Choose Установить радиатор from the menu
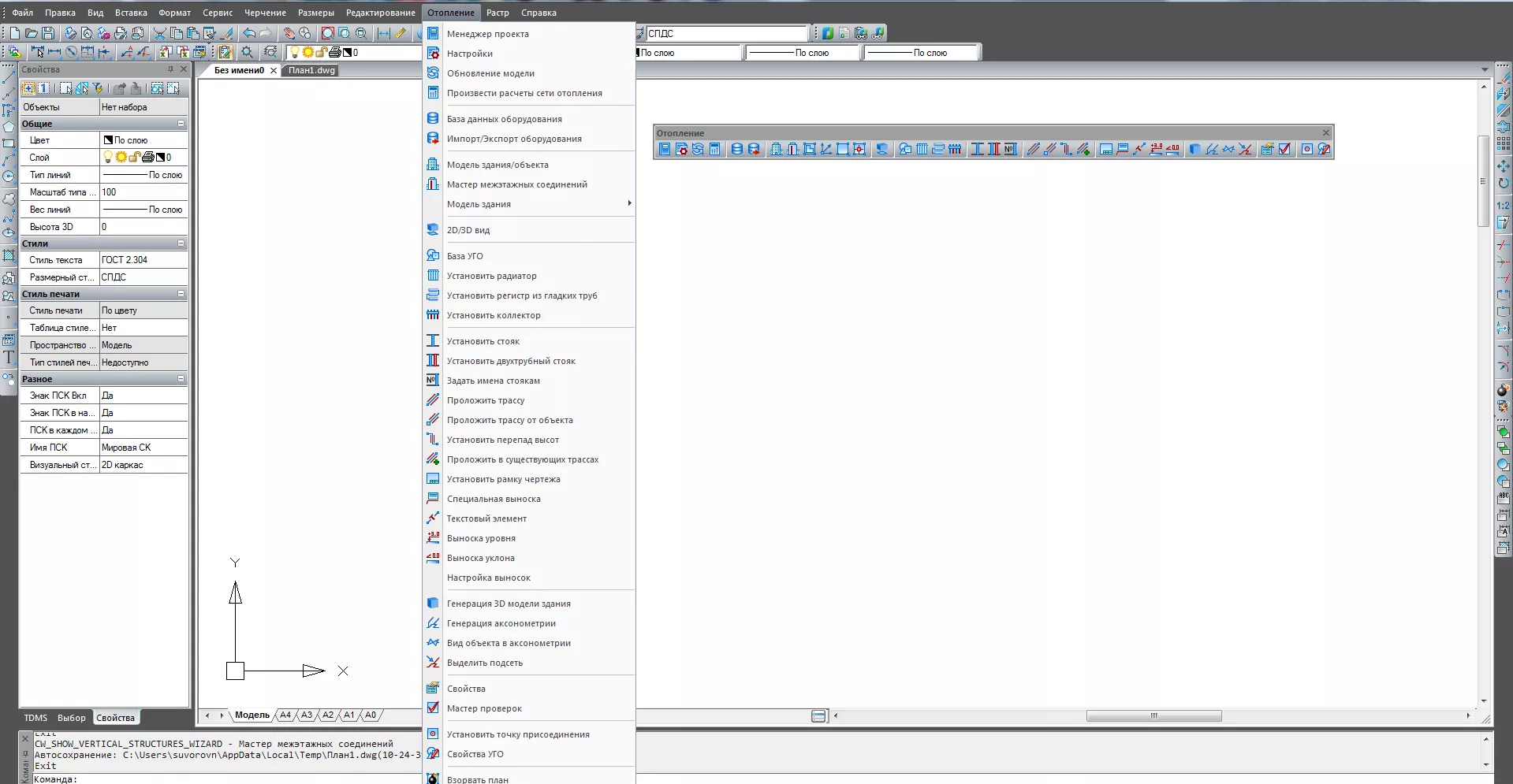 (491, 276)
